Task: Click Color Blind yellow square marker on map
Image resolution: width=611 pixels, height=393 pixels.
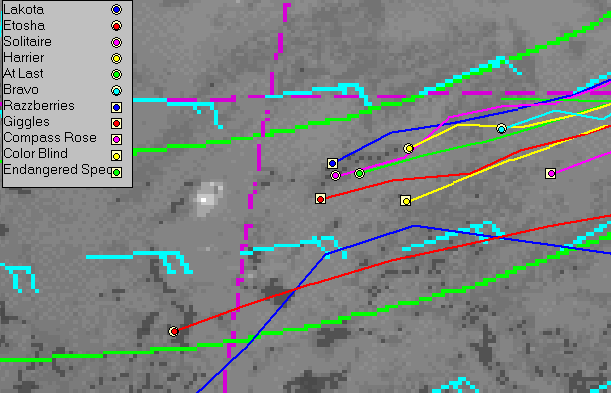Action: pyautogui.click(x=406, y=201)
